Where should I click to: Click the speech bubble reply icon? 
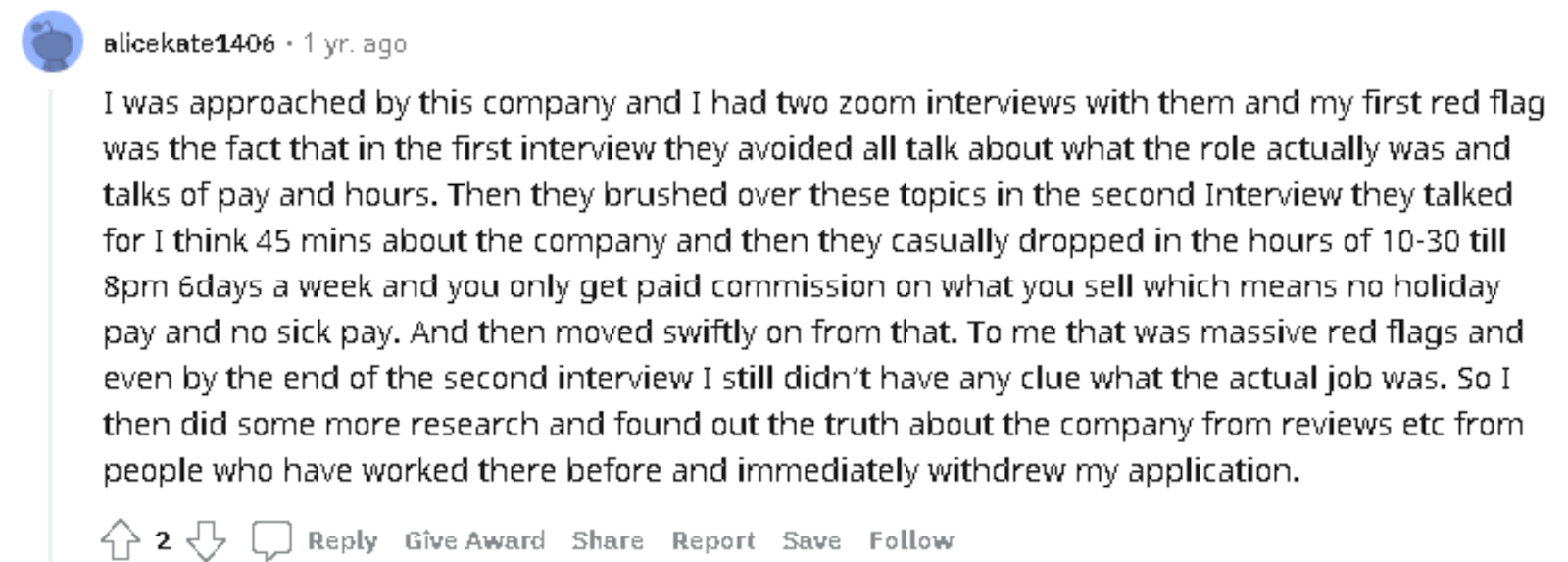coord(271,539)
